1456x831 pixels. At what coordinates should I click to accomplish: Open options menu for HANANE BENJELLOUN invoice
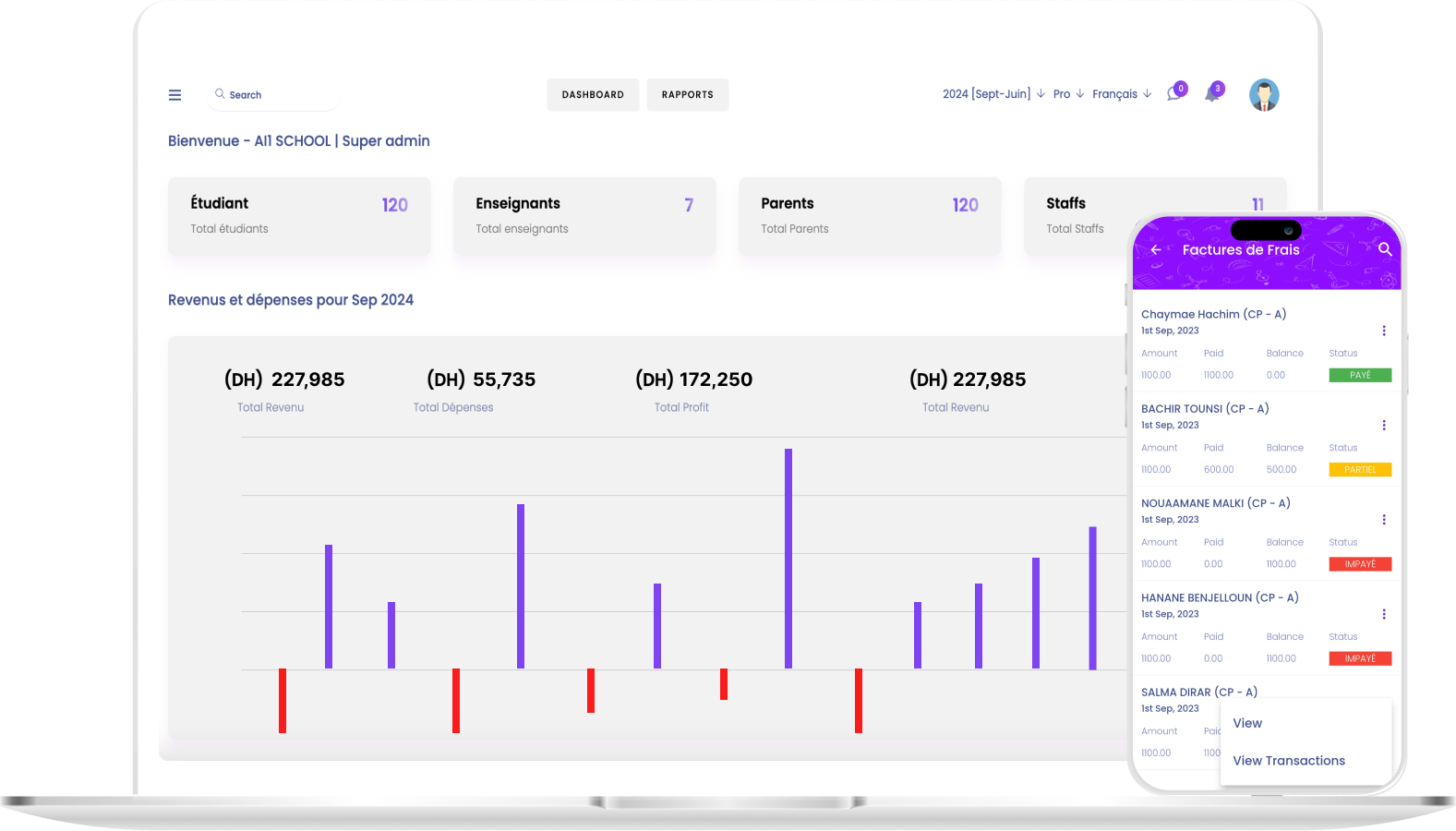[1383, 614]
